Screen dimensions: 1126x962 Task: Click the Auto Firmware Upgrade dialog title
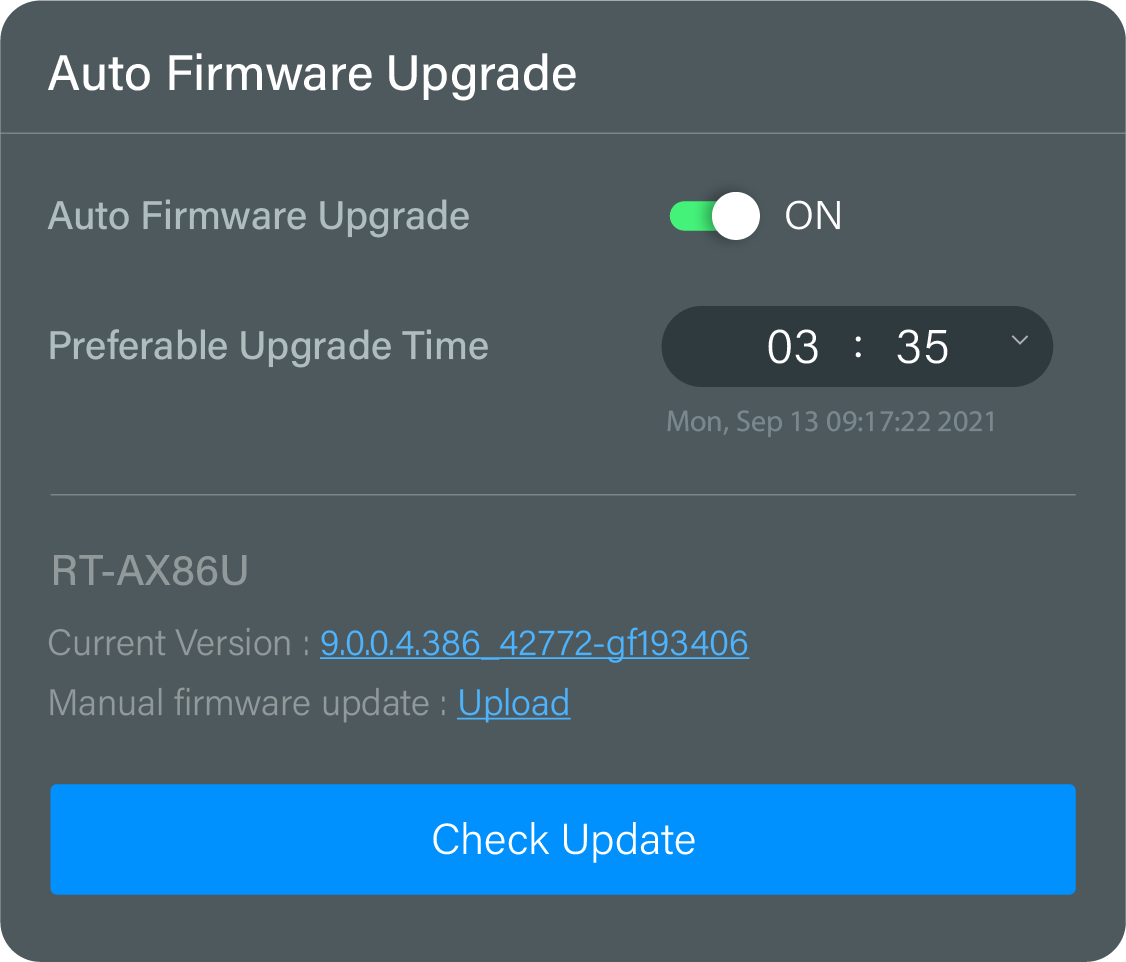point(312,72)
